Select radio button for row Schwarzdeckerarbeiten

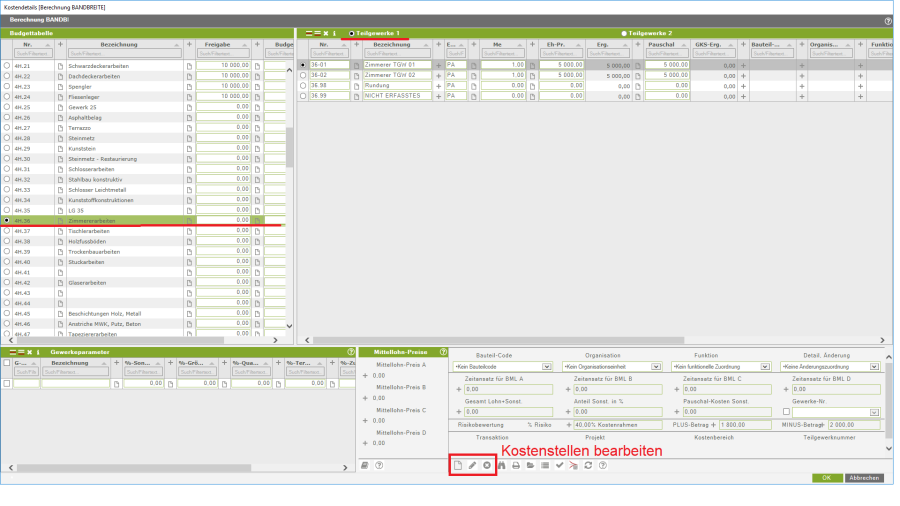tap(8, 65)
